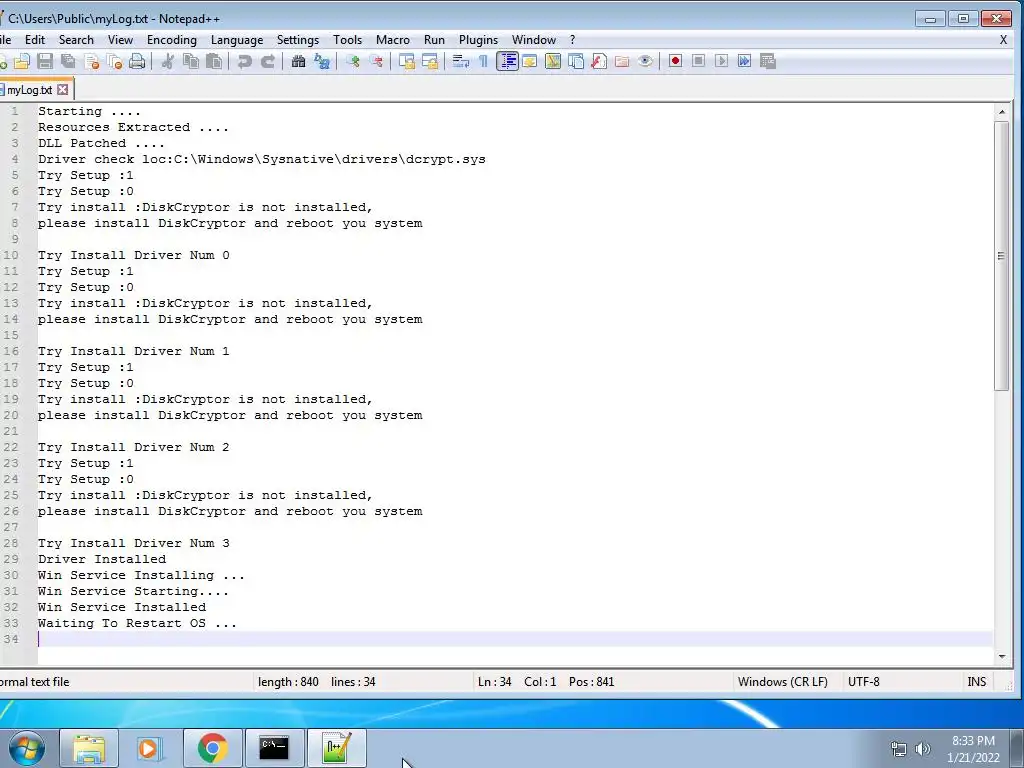Screen dimensions: 1024x768
Task: Open the Settings menu
Action: coord(298,40)
